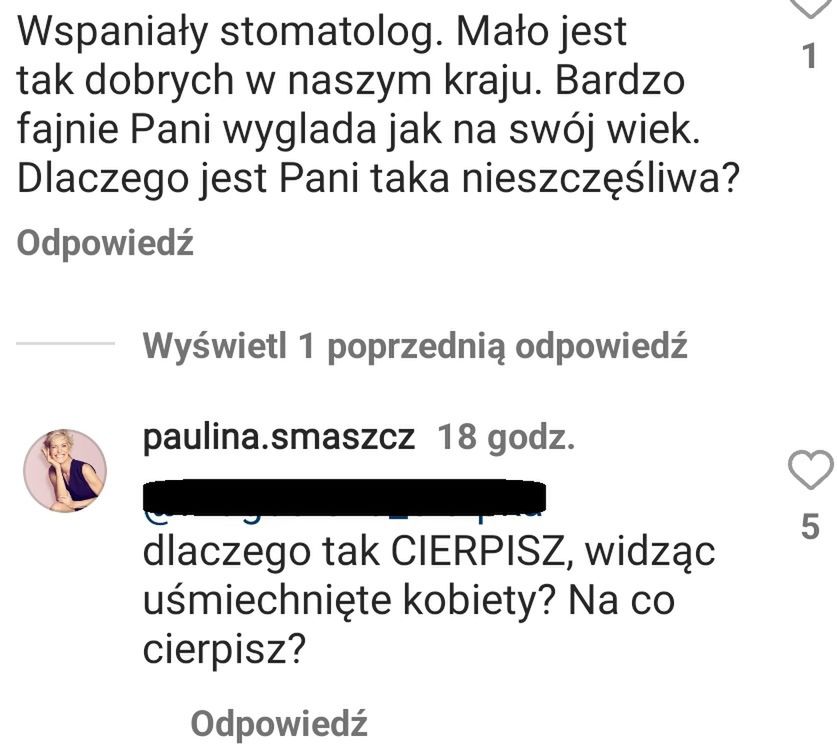Click the "18 godz." timestamp
Screen dimensions: 837x747
click(506, 437)
